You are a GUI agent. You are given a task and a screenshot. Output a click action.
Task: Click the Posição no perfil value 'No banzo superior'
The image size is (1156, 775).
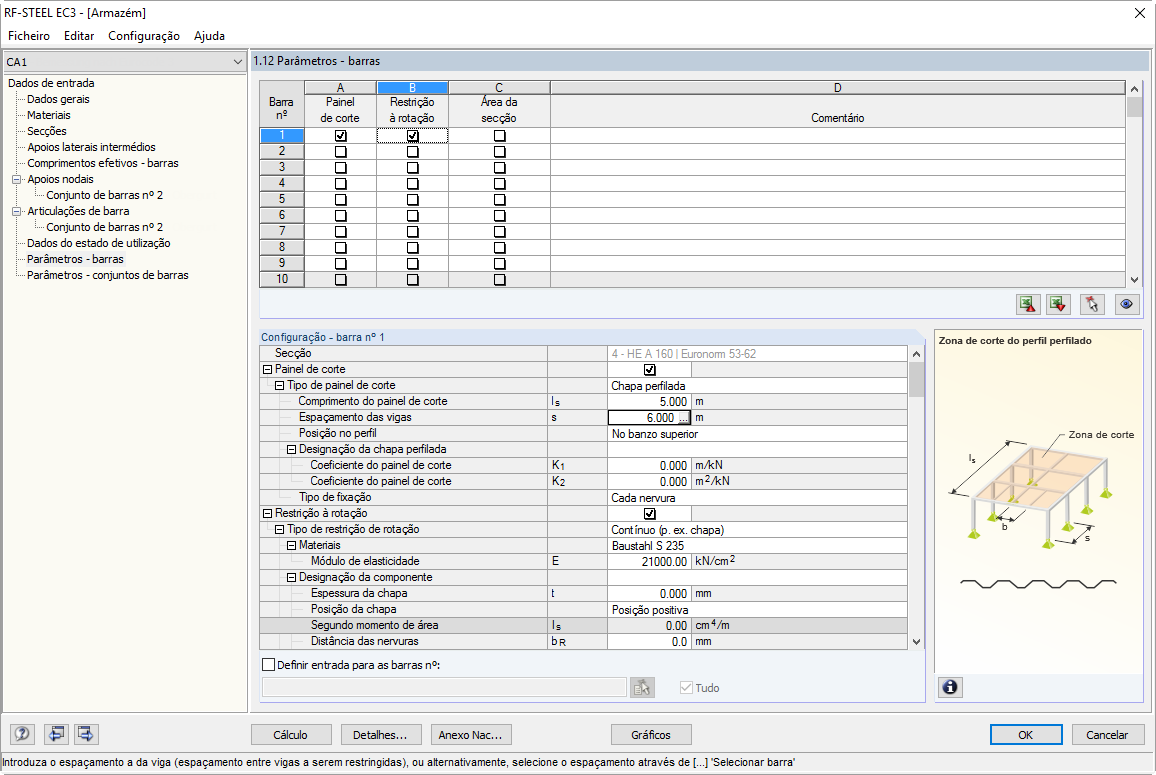[x=757, y=434]
